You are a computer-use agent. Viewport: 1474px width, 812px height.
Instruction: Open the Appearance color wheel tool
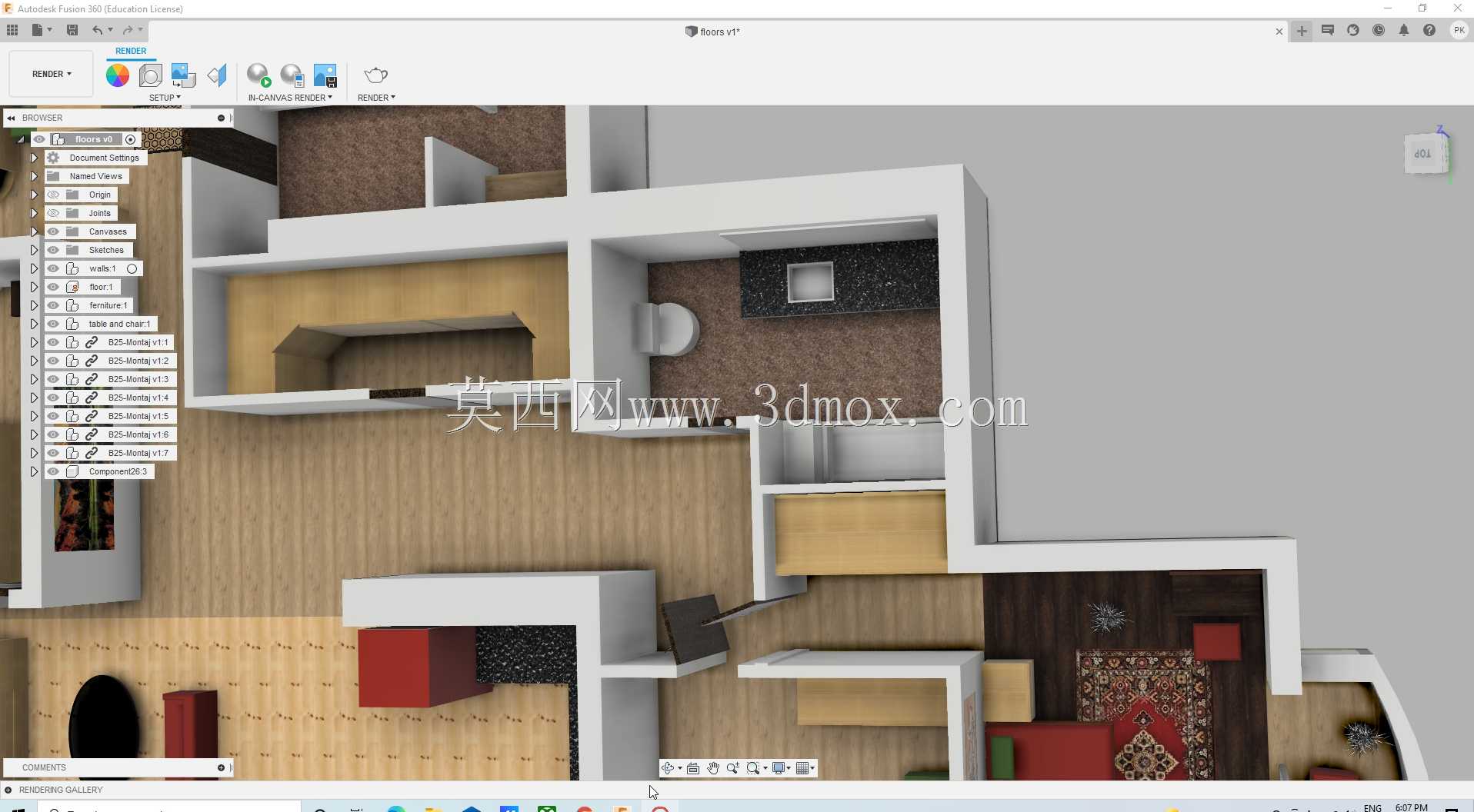click(x=118, y=75)
